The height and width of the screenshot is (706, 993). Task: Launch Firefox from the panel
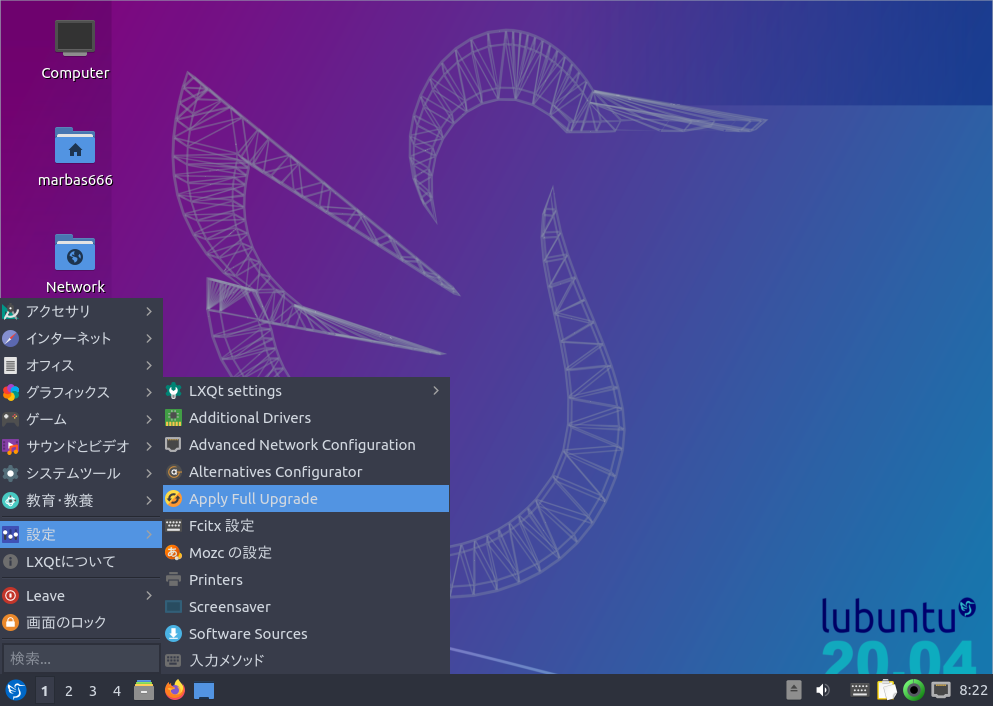tap(175, 690)
